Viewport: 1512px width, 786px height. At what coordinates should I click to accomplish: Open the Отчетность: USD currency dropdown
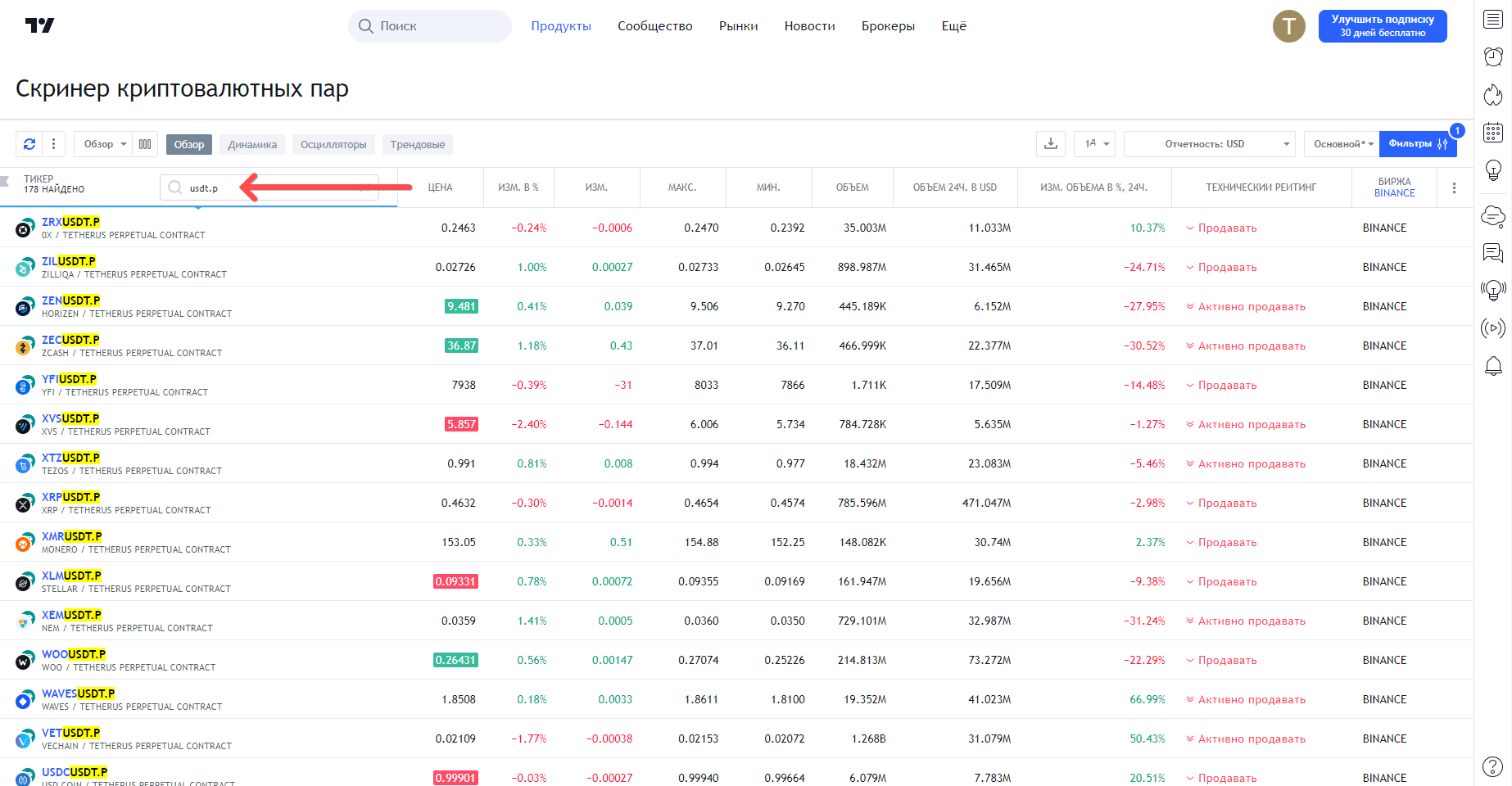click(1210, 144)
